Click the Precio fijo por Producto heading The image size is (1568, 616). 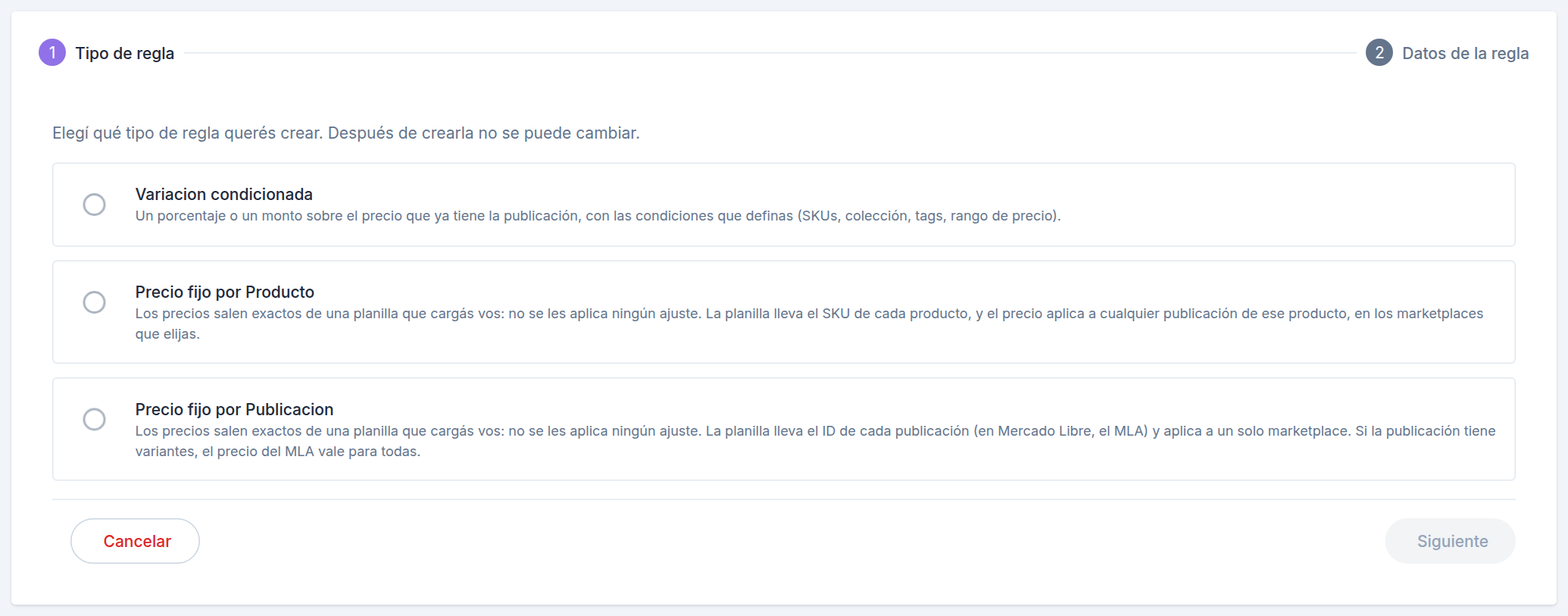(225, 292)
